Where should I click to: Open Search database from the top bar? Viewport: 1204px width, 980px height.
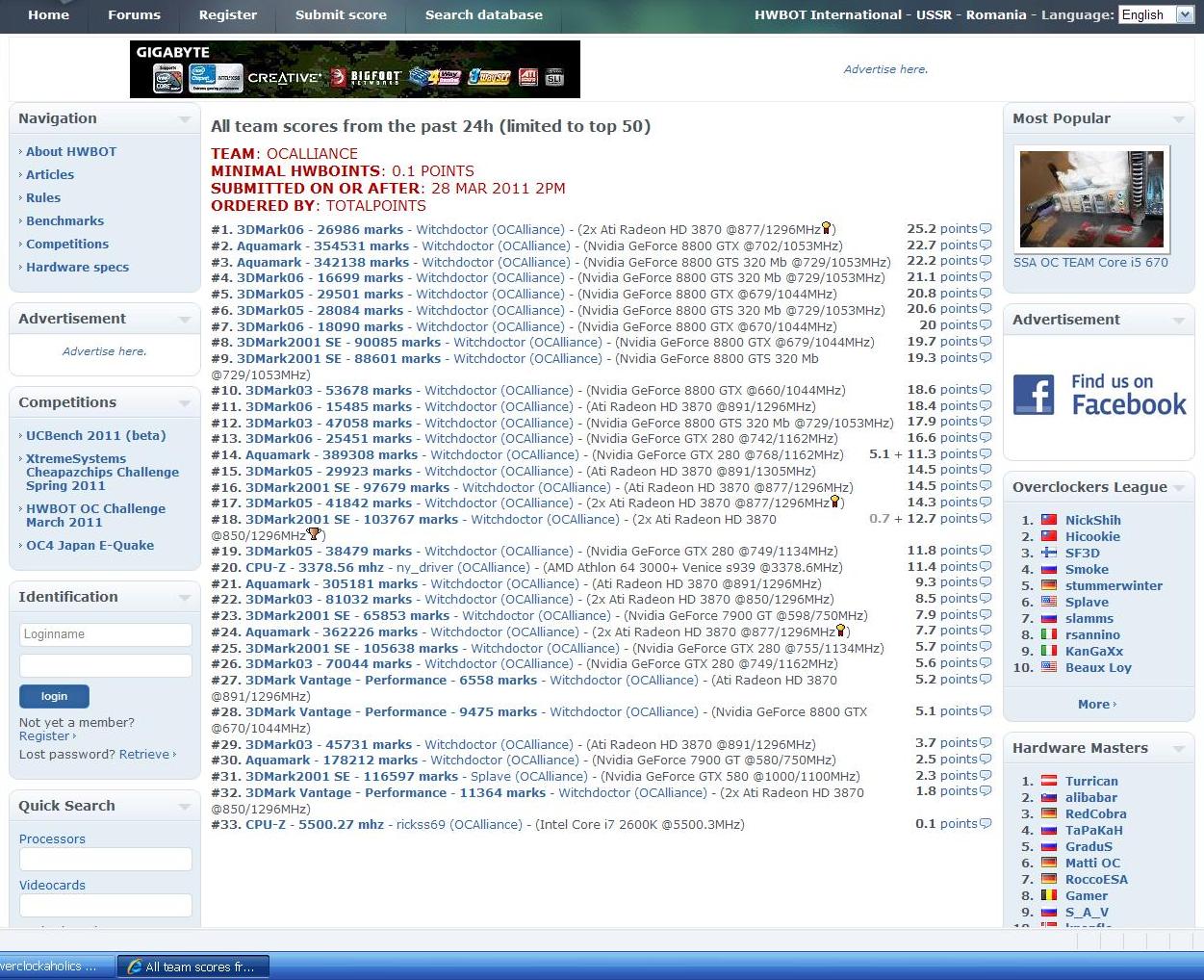click(483, 14)
